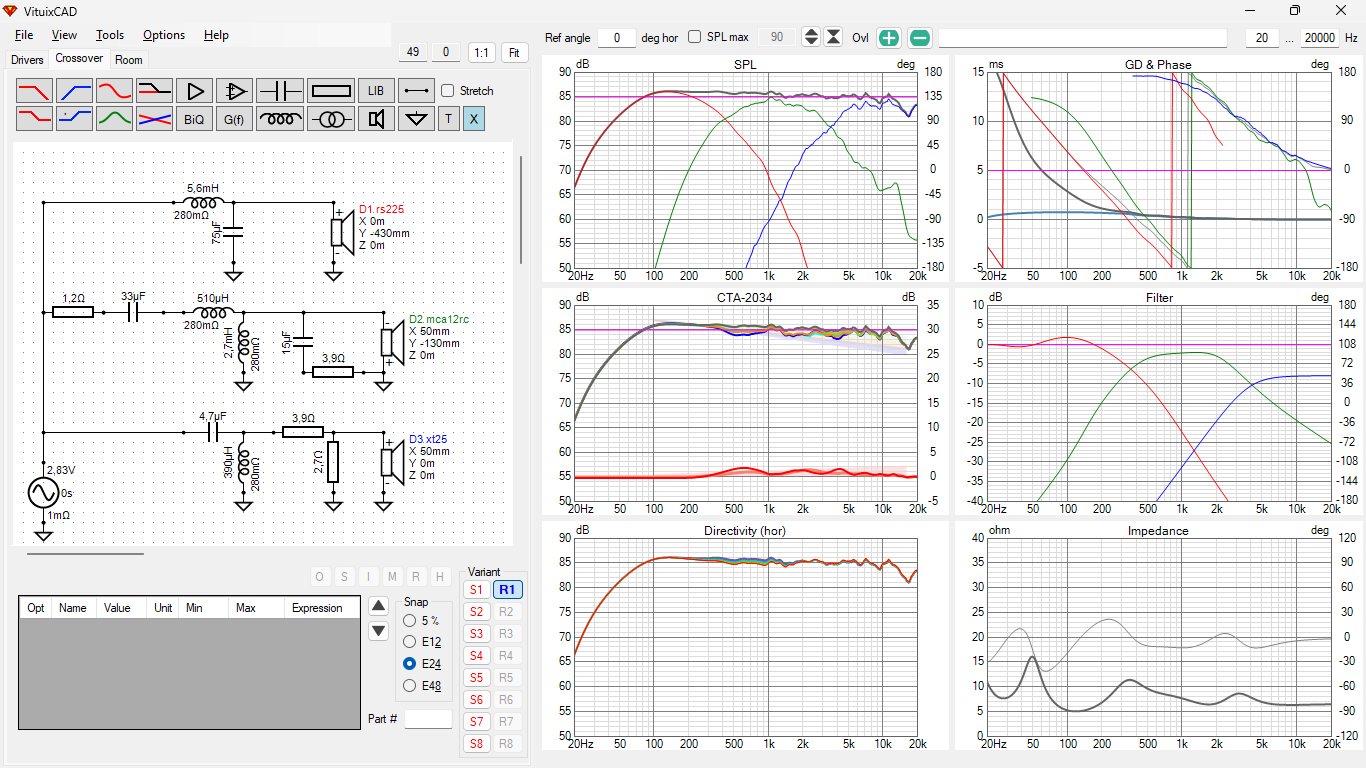Store to variant slot S3

point(476,634)
